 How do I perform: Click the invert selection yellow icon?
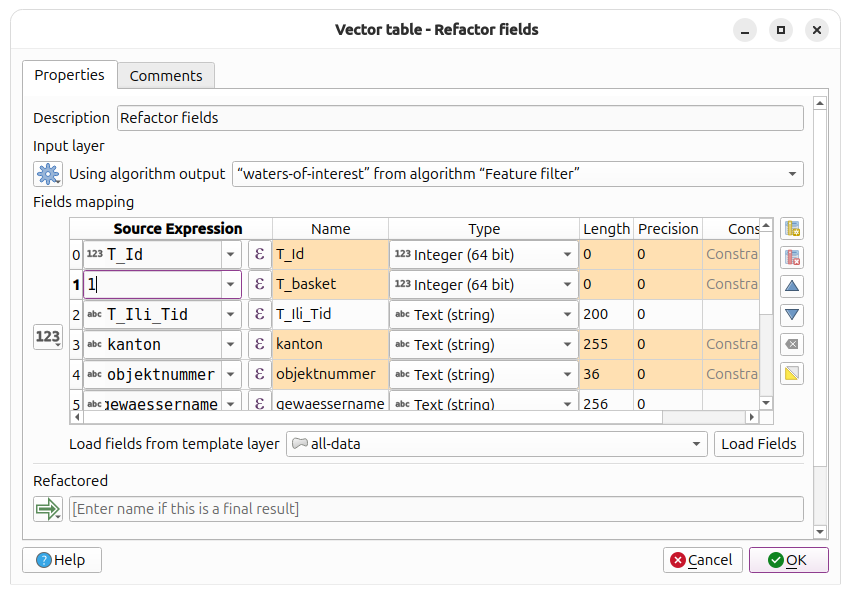792,374
